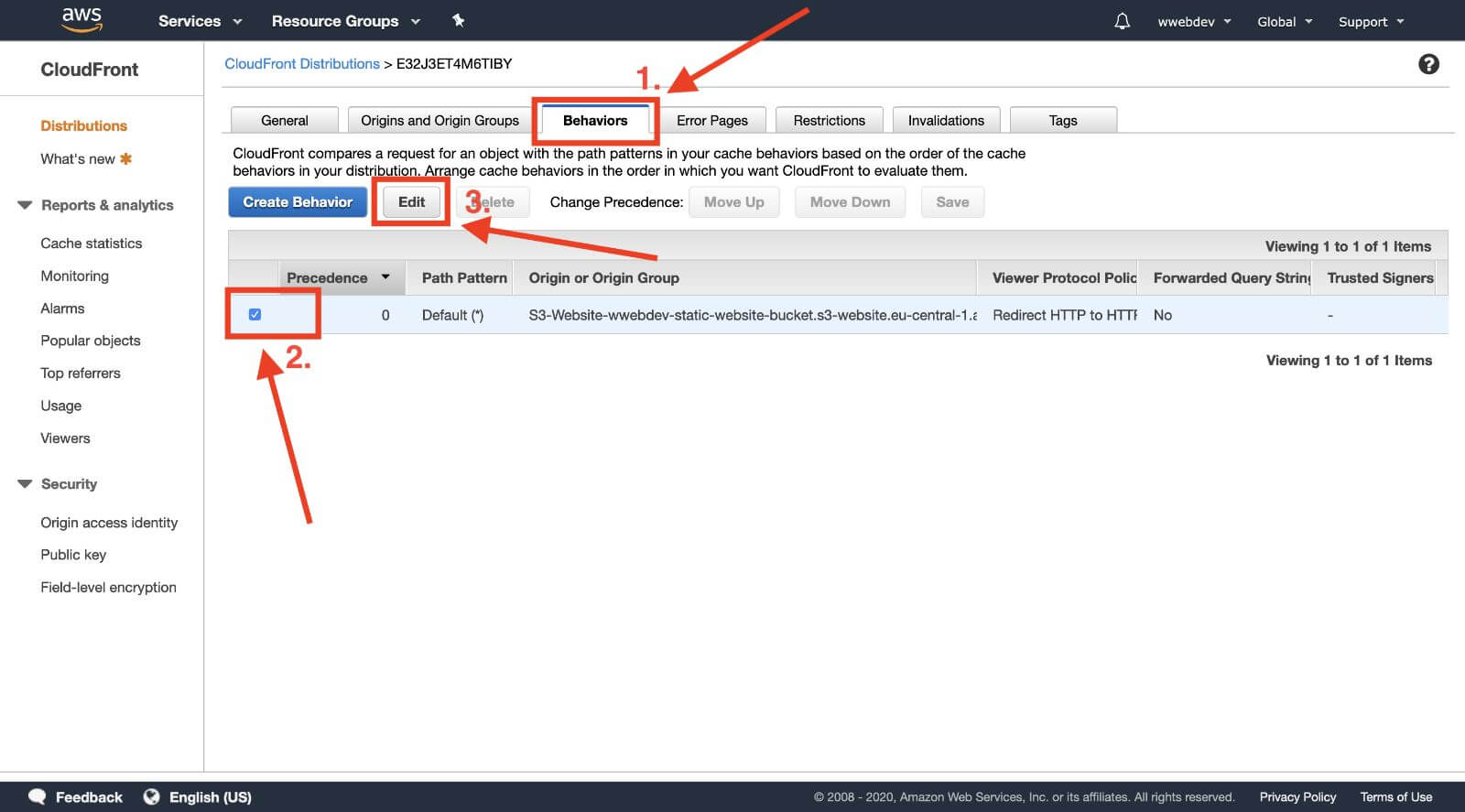This screenshot has width=1465, height=812.
Task: Switch to Origins and Origin Groups tab
Action: (x=439, y=120)
